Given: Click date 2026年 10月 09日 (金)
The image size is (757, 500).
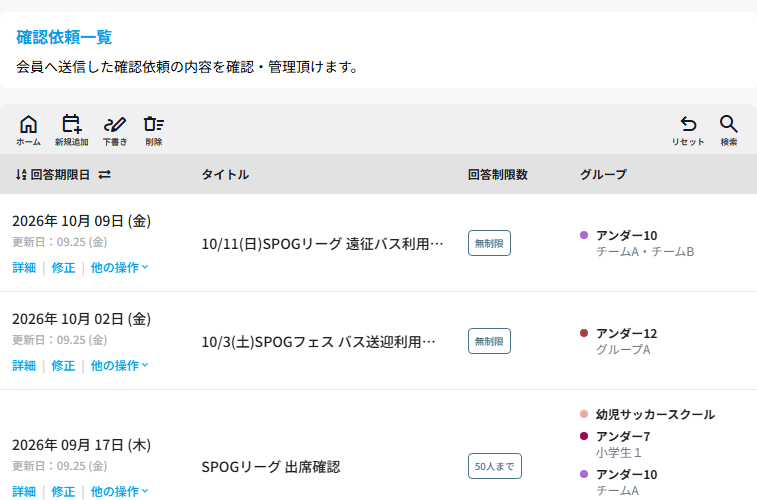Looking at the screenshot, I should pyautogui.click(x=82, y=221).
